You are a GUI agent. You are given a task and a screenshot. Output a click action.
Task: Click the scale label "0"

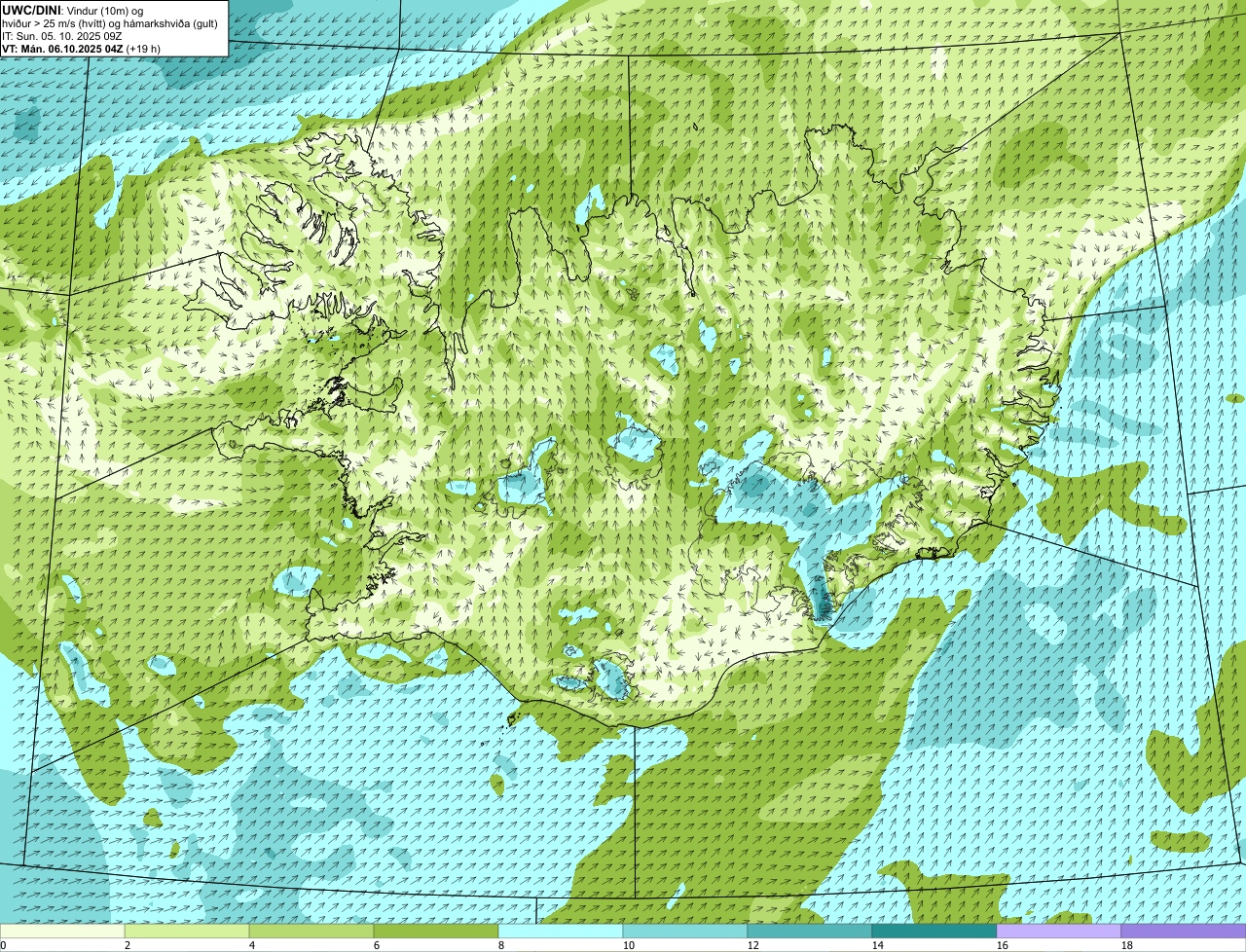(4, 945)
